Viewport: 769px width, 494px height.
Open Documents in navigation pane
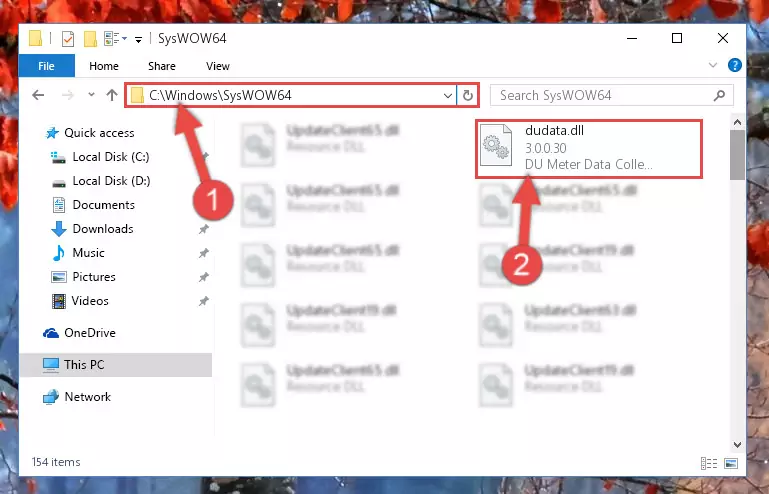[x=103, y=205]
